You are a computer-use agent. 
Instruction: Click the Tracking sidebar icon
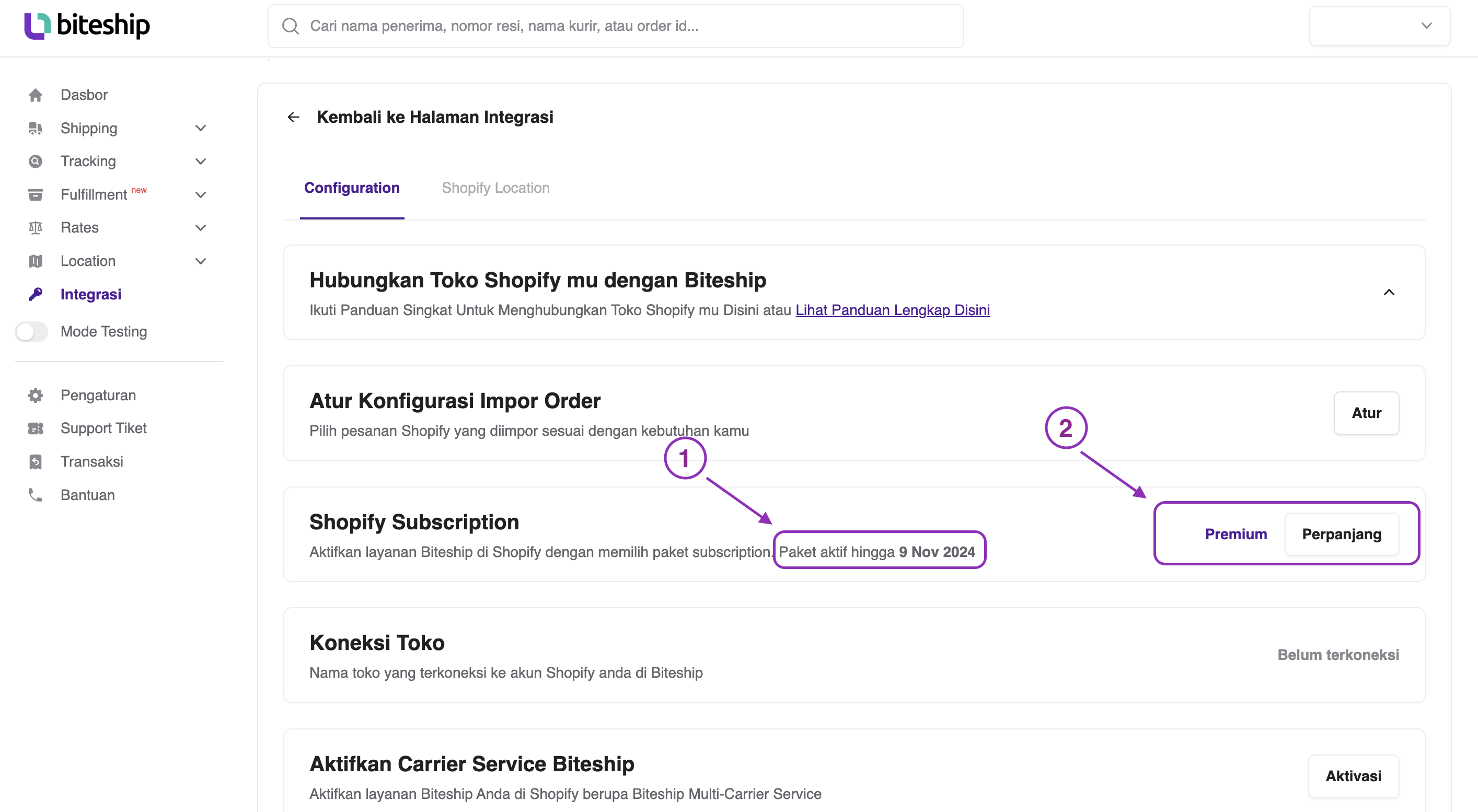(x=36, y=161)
